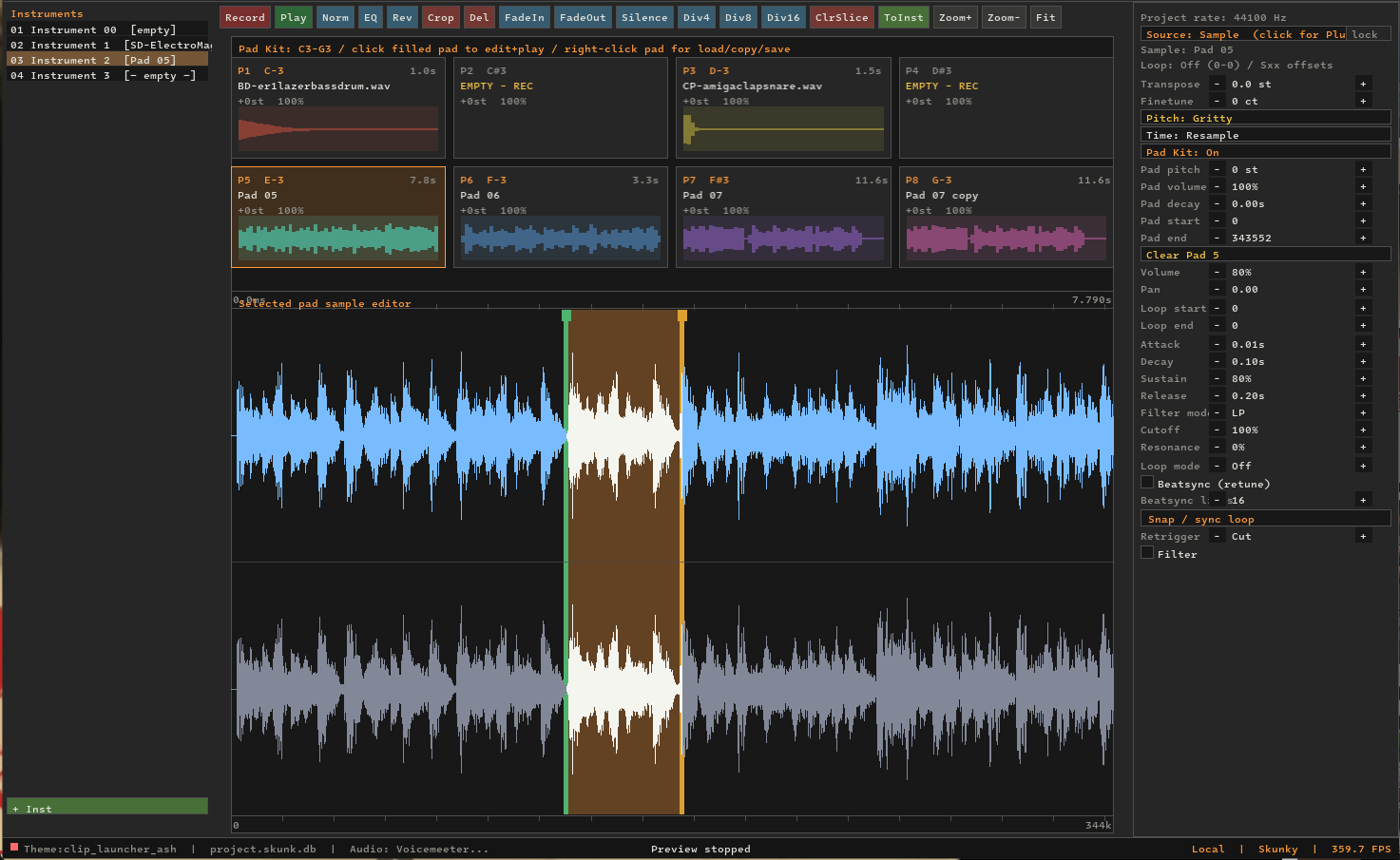1400x860 pixels.
Task: Enable the Beatsync (retune) checkbox
Action: [x=1147, y=483]
